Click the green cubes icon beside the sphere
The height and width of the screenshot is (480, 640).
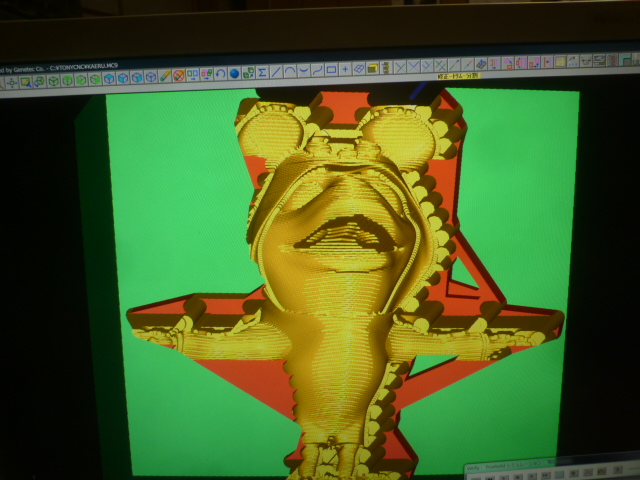(248, 73)
